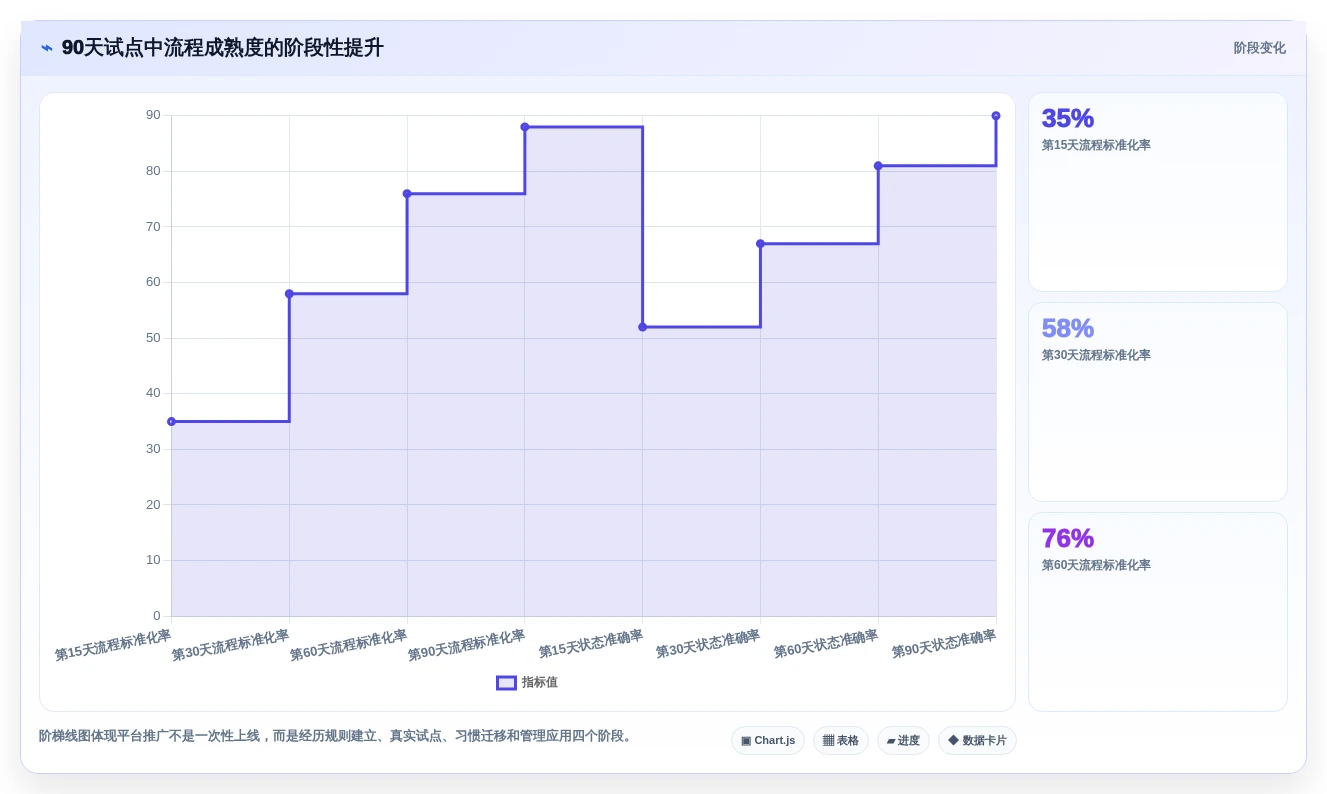Screen dimensions: 1327x794
Task: Select the 表格 tag
Action: pos(841,741)
